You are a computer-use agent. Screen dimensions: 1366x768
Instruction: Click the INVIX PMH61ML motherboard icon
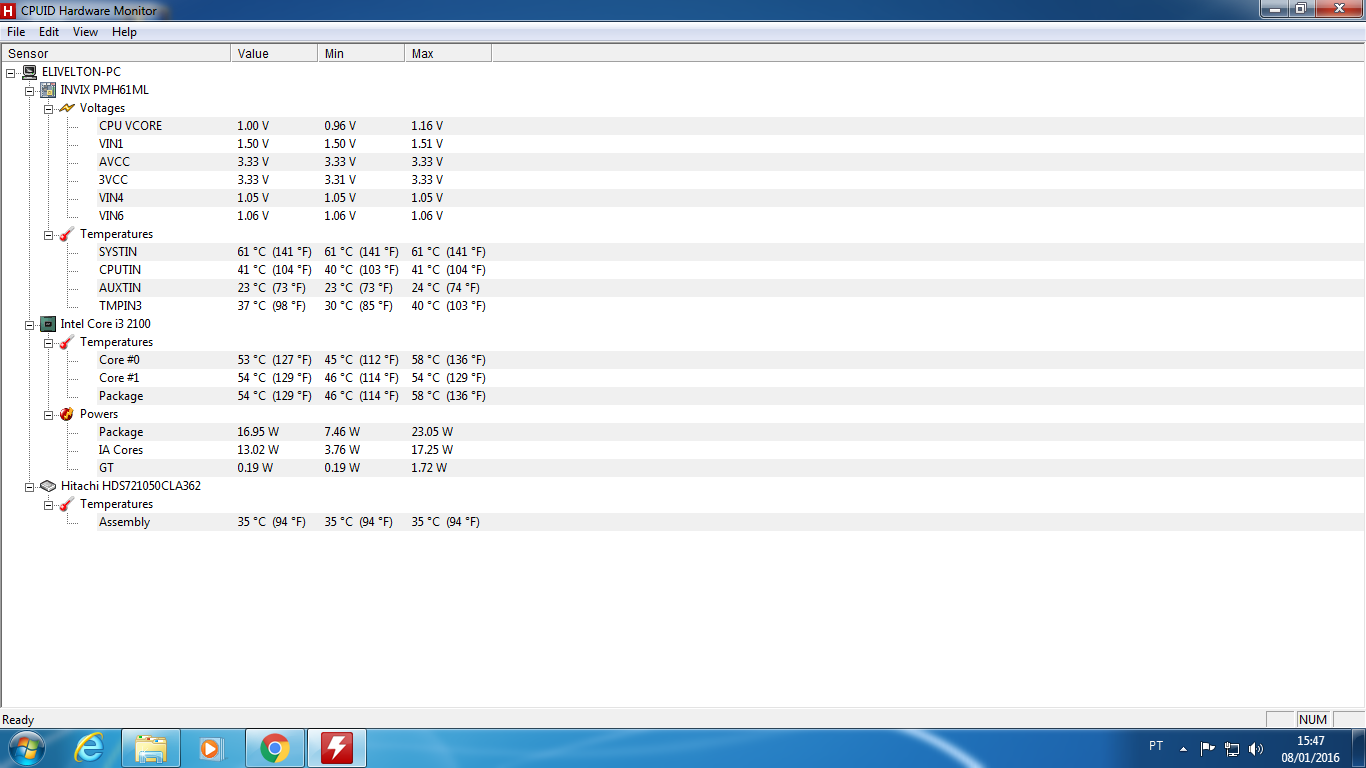coord(47,90)
